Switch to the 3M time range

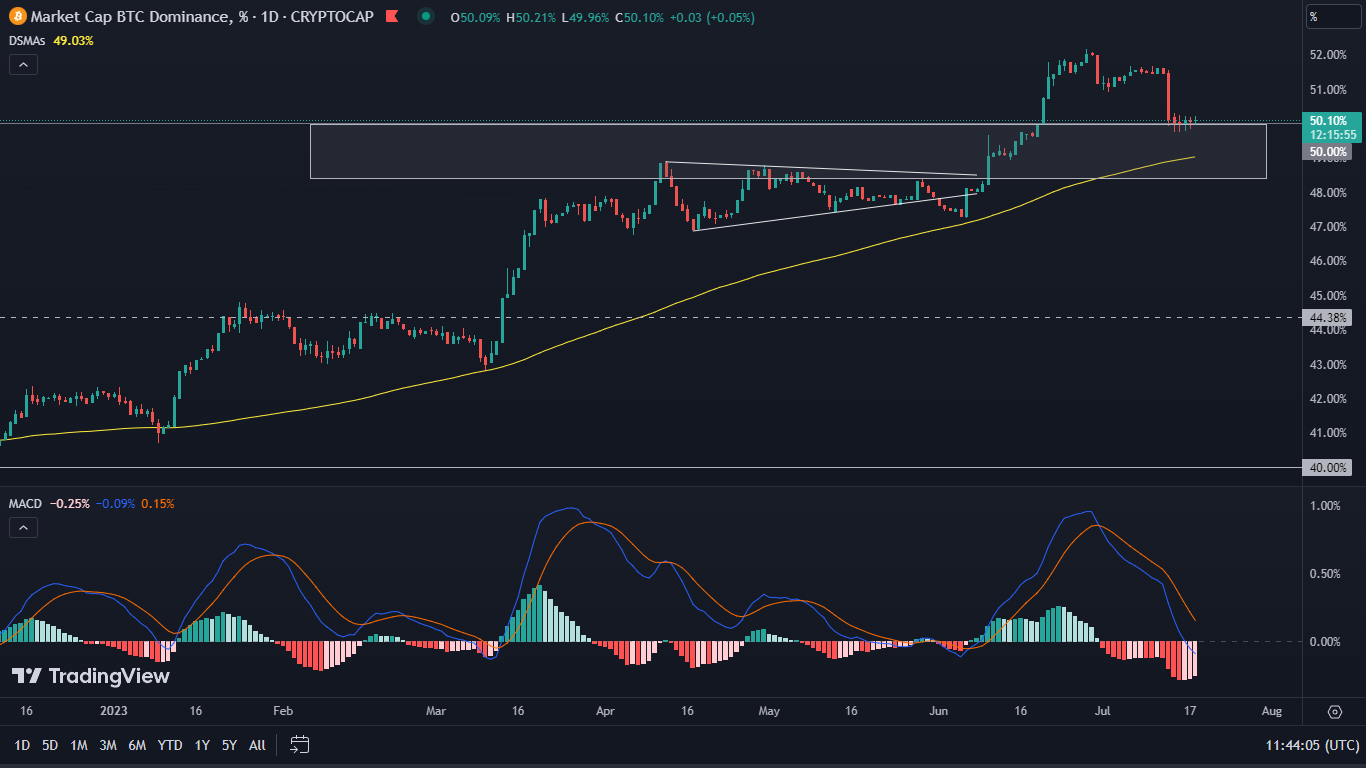108,745
